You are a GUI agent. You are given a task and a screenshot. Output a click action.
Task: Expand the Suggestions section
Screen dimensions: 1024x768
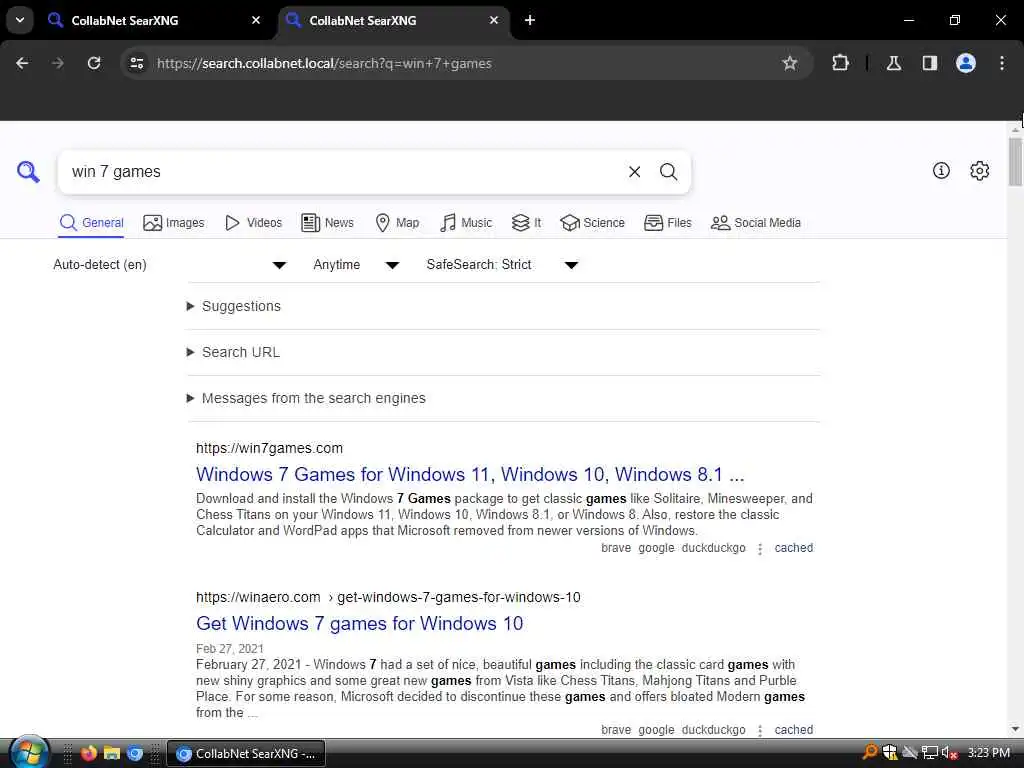click(234, 306)
